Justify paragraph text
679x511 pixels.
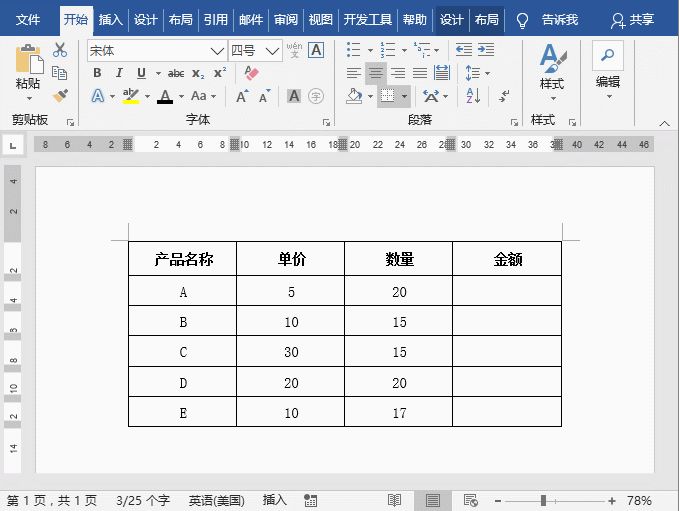[420, 73]
